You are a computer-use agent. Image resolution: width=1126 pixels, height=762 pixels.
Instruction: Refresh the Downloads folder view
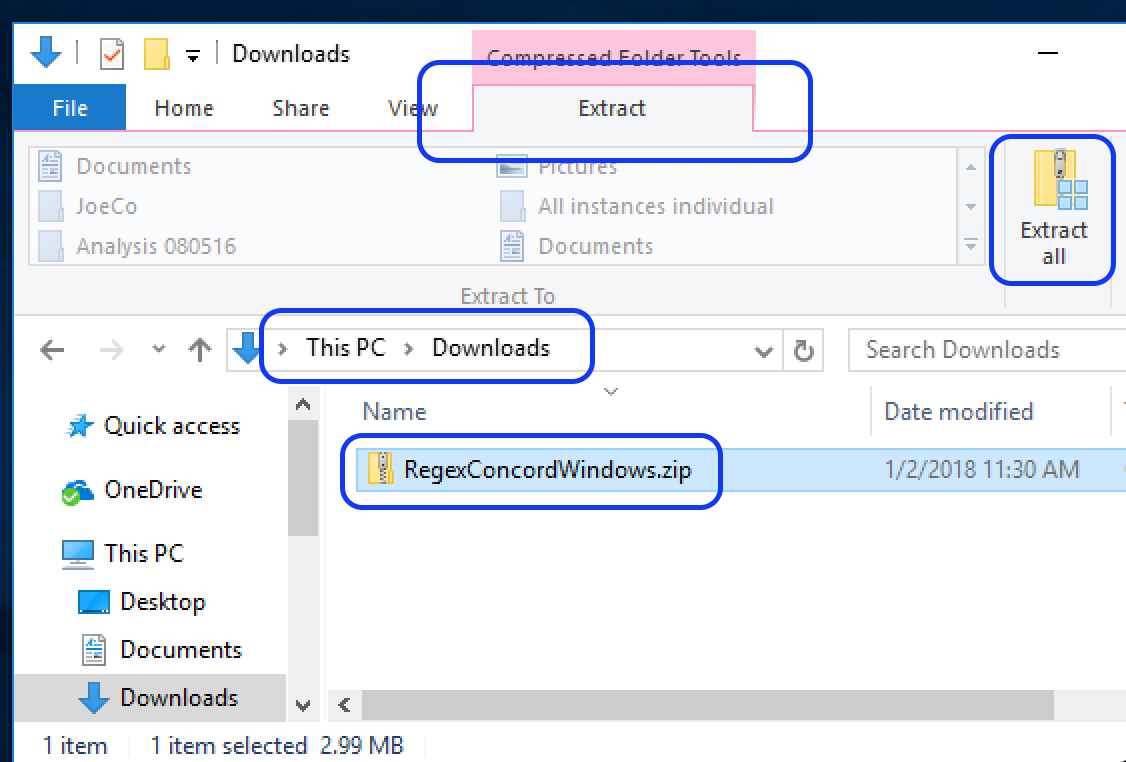click(x=802, y=351)
